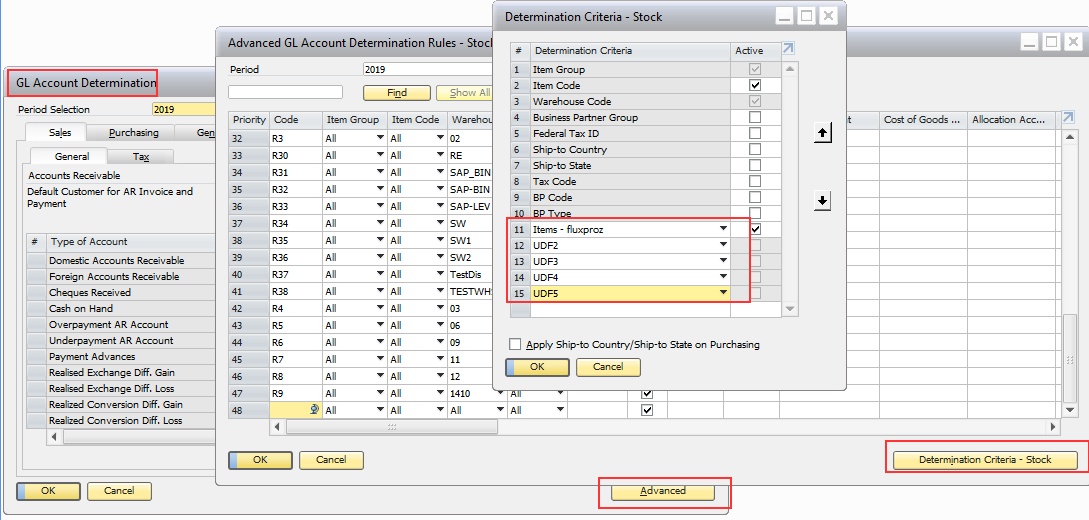This screenshot has height=520, width=1089.
Task: Toggle the Item Code active checkbox
Action: tap(755, 86)
